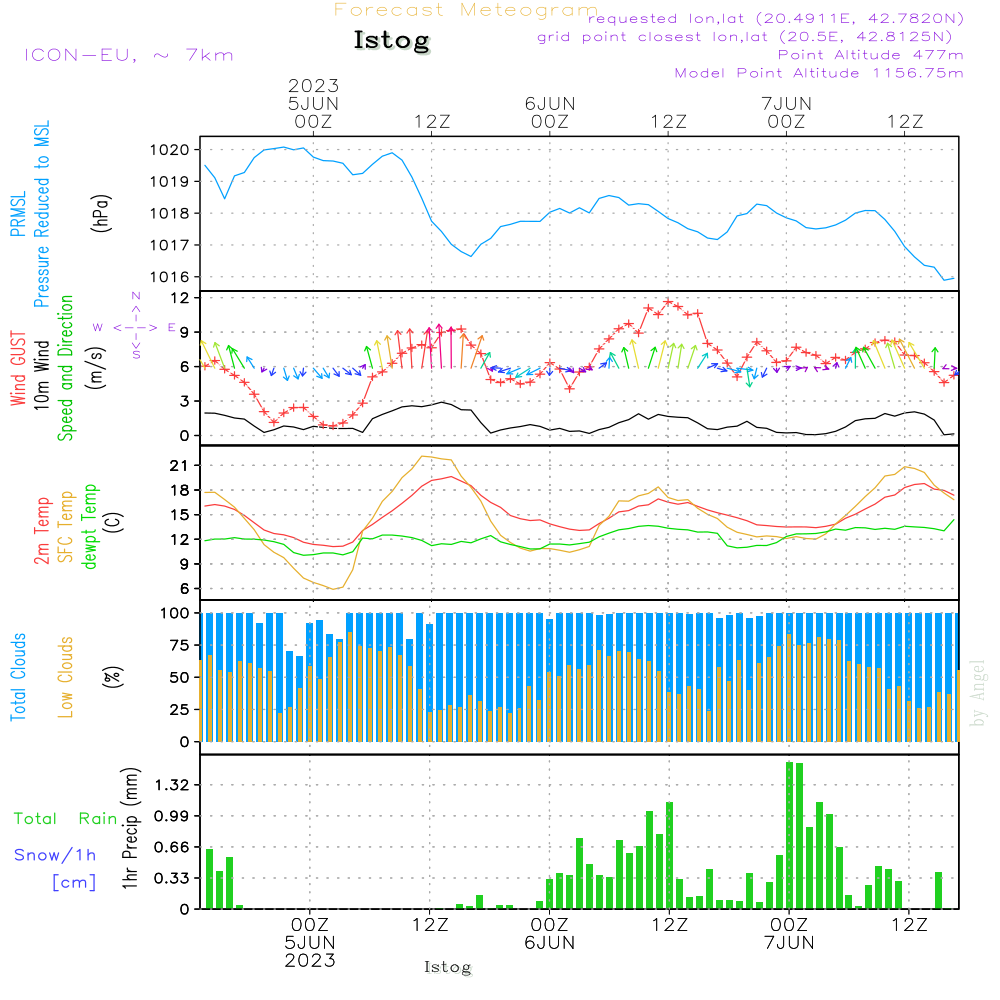This screenshot has height=1000, width=1000.
Task: Click the wind direction compass legend
Action: (135, 327)
